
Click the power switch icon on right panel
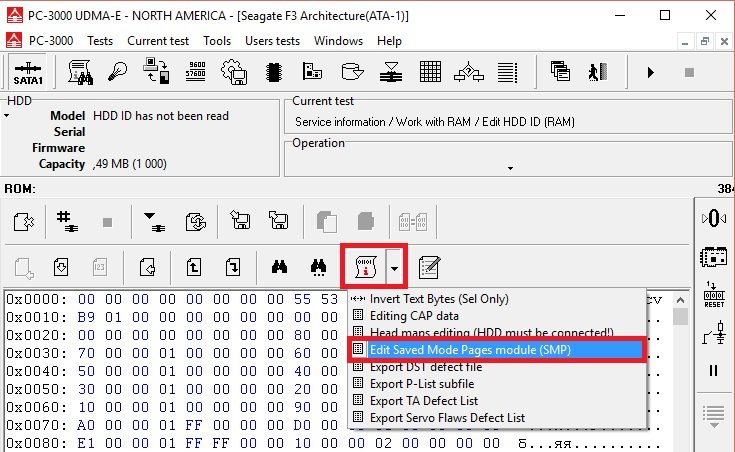coord(714,332)
